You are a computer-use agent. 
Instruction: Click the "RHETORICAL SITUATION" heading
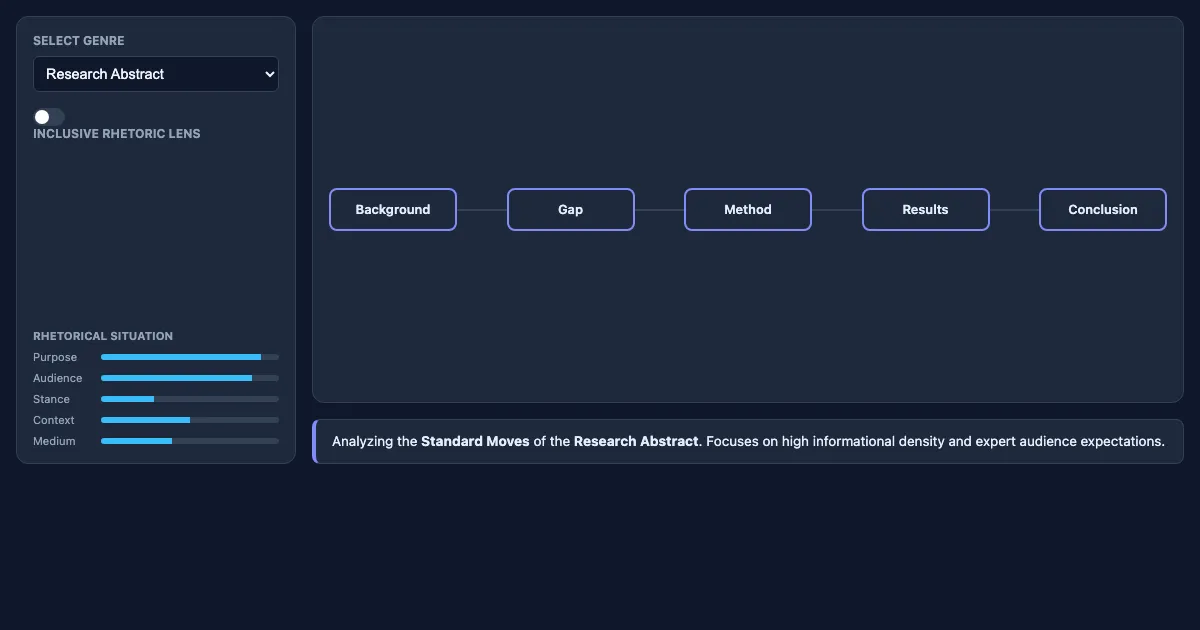pos(103,336)
